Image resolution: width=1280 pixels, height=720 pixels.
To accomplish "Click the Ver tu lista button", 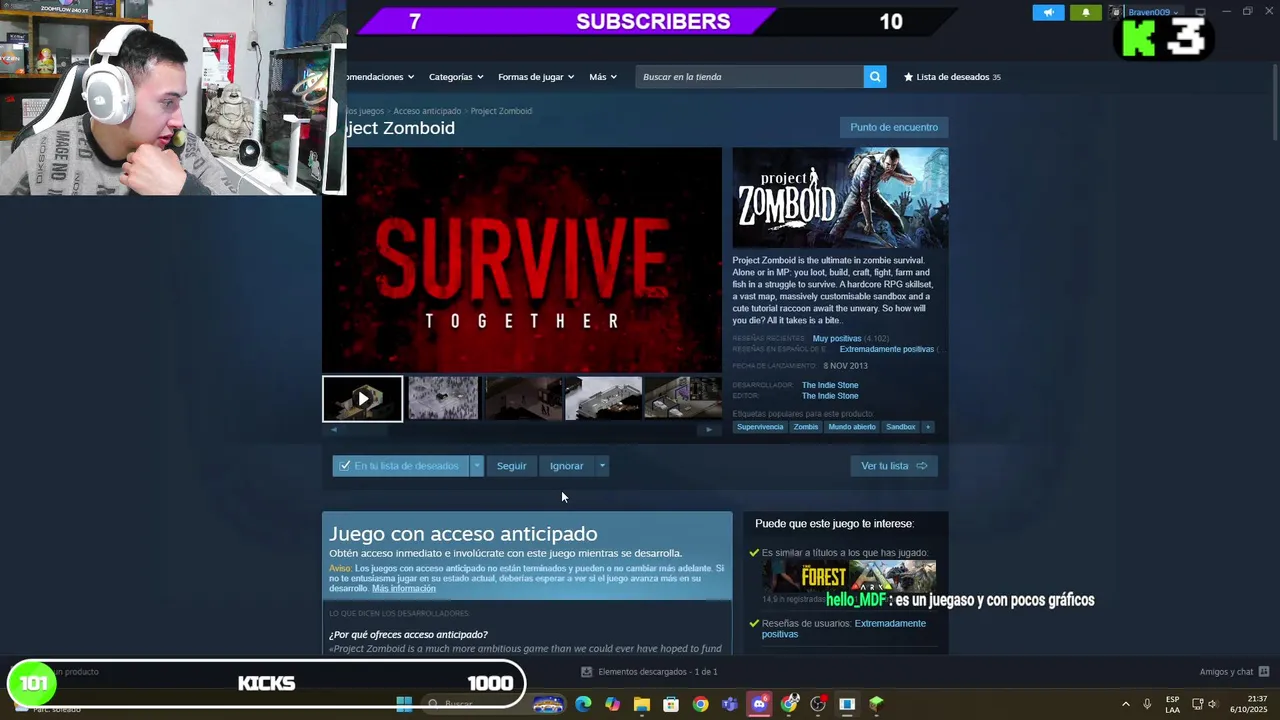I will (x=894, y=466).
